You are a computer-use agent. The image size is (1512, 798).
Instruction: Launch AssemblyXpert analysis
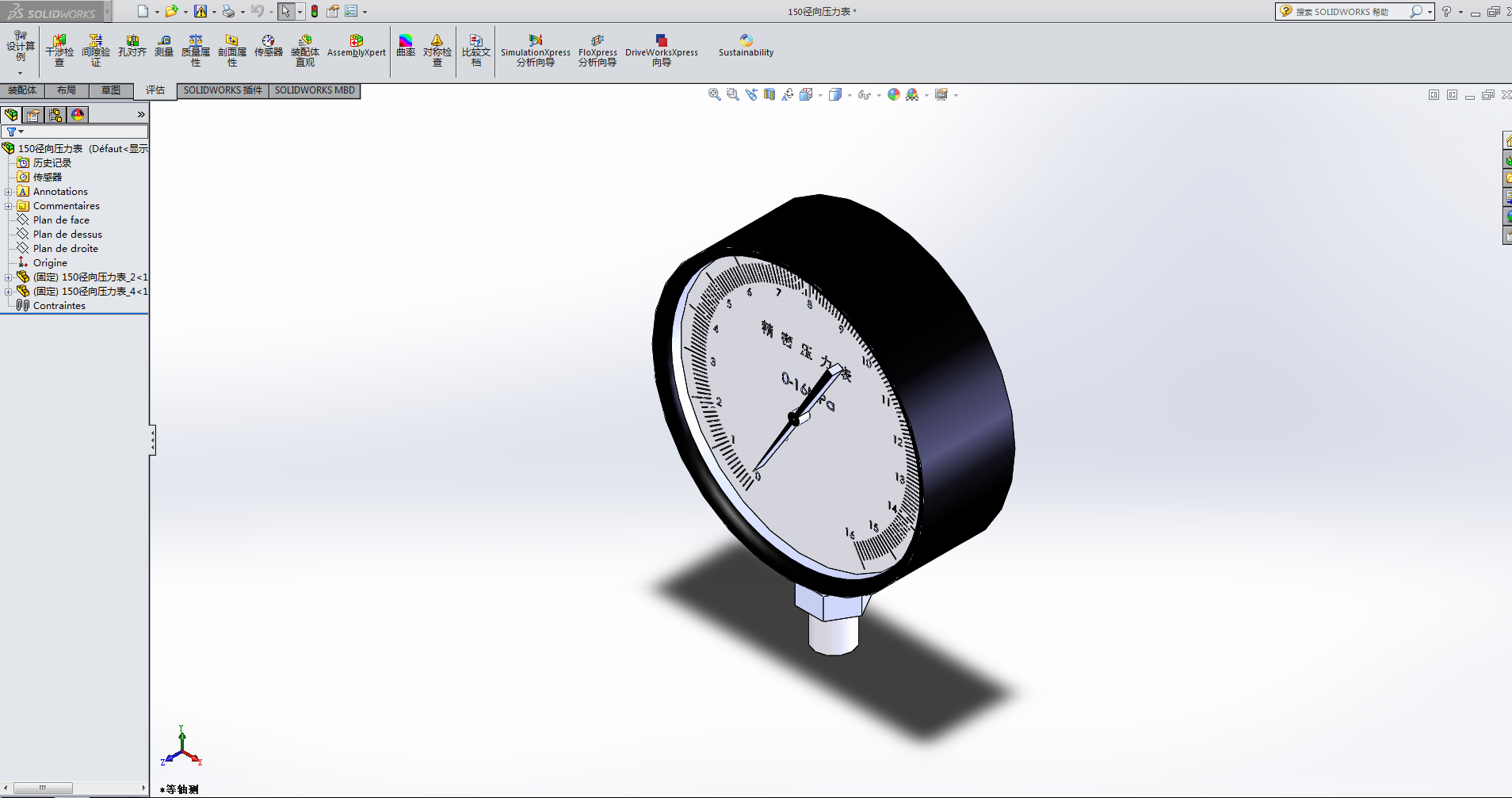pos(356,46)
